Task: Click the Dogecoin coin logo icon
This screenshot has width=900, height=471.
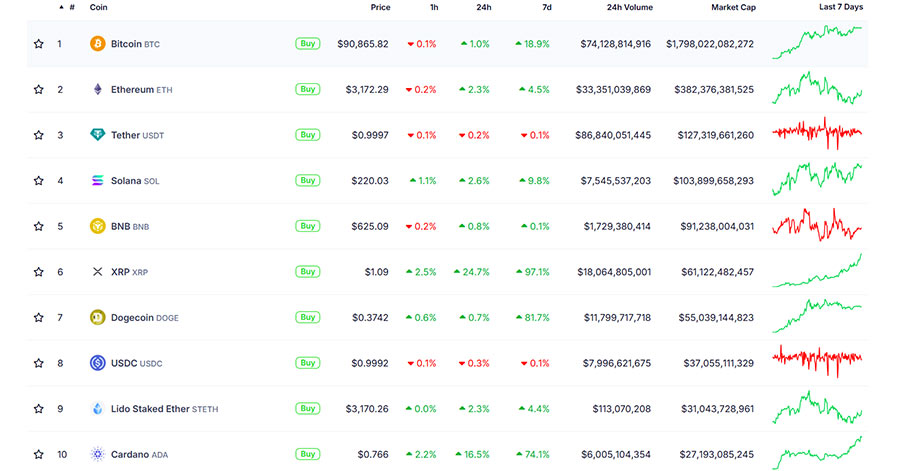Action: pos(98,317)
